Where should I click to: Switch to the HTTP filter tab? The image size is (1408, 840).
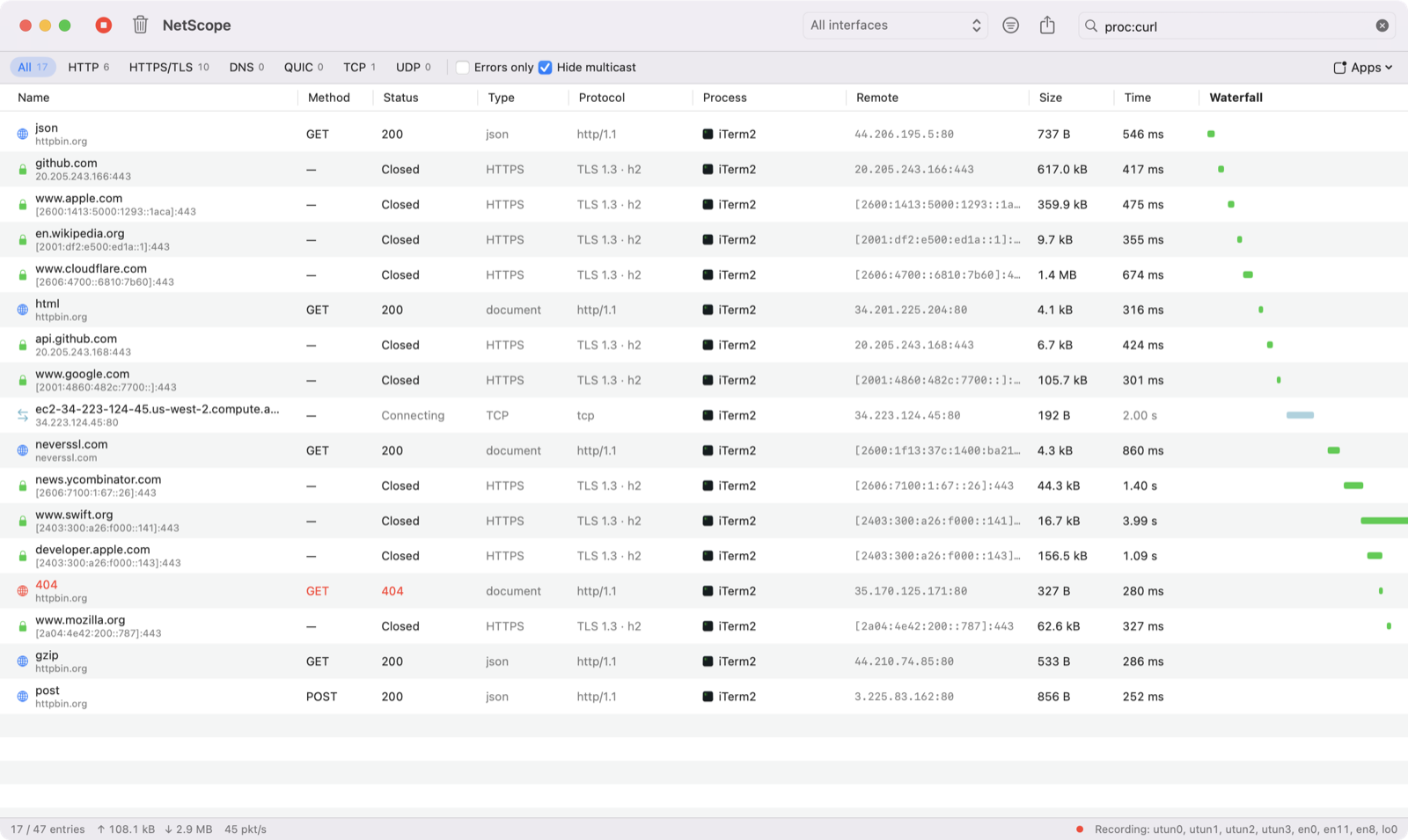(89, 67)
